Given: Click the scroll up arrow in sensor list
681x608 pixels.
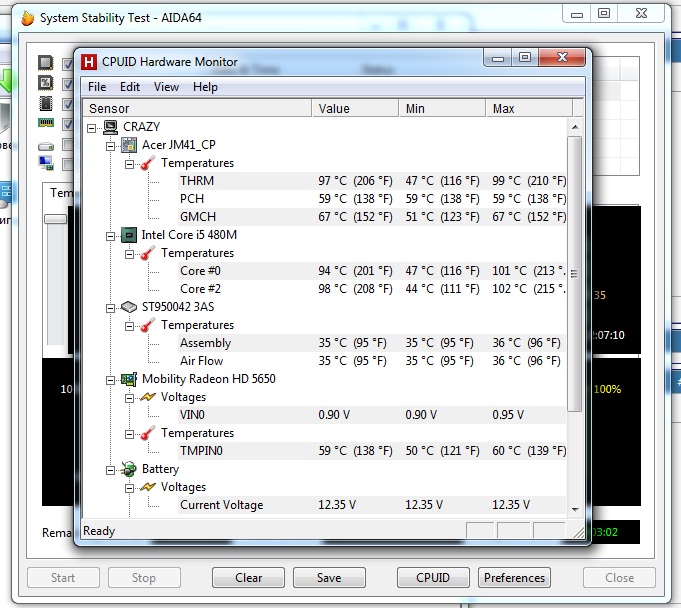Looking at the screenshot, I should coord(575,127).
